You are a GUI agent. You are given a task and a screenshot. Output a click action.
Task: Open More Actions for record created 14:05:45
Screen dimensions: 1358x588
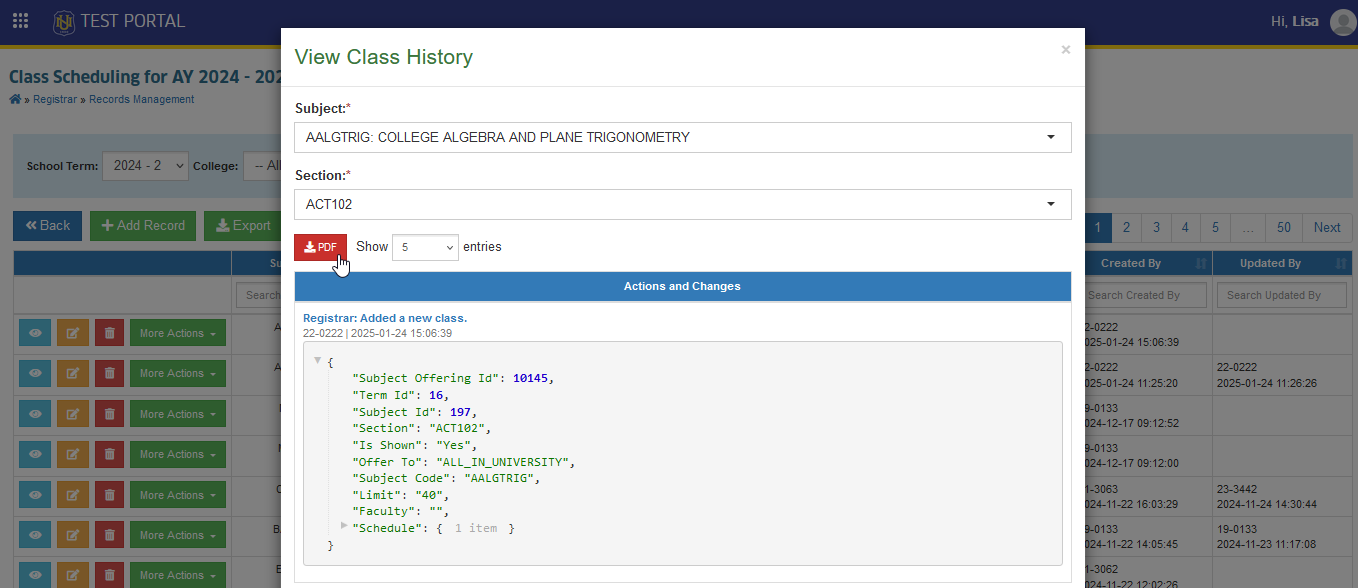pyautogui.click(x=178, y=535)
